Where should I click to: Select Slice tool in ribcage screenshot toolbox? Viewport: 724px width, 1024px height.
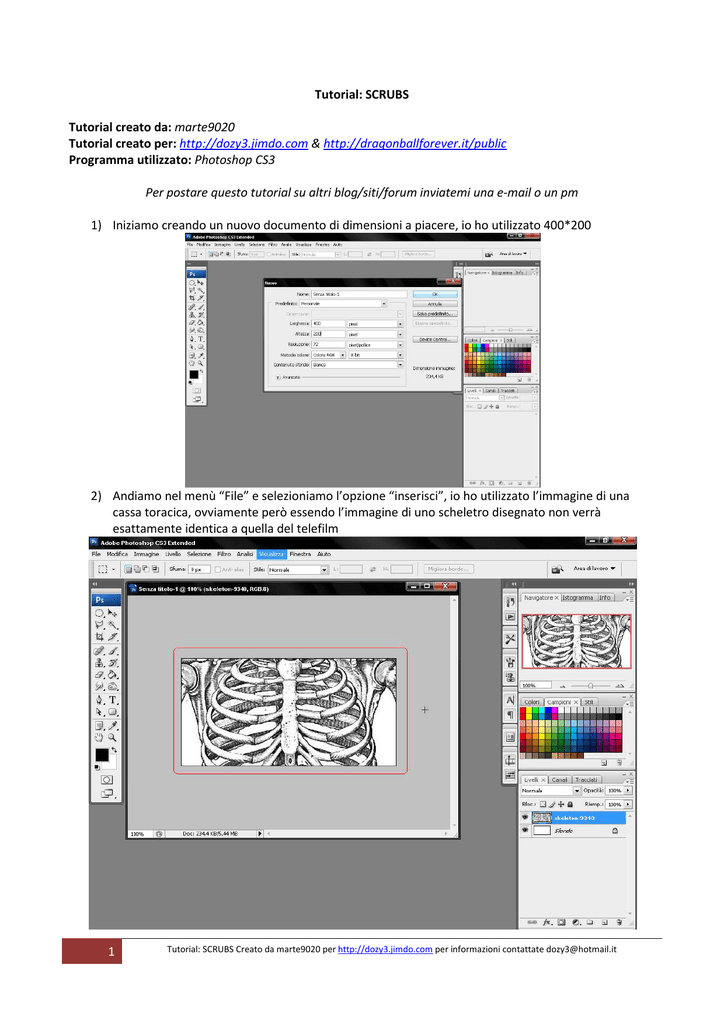[113, 637]
